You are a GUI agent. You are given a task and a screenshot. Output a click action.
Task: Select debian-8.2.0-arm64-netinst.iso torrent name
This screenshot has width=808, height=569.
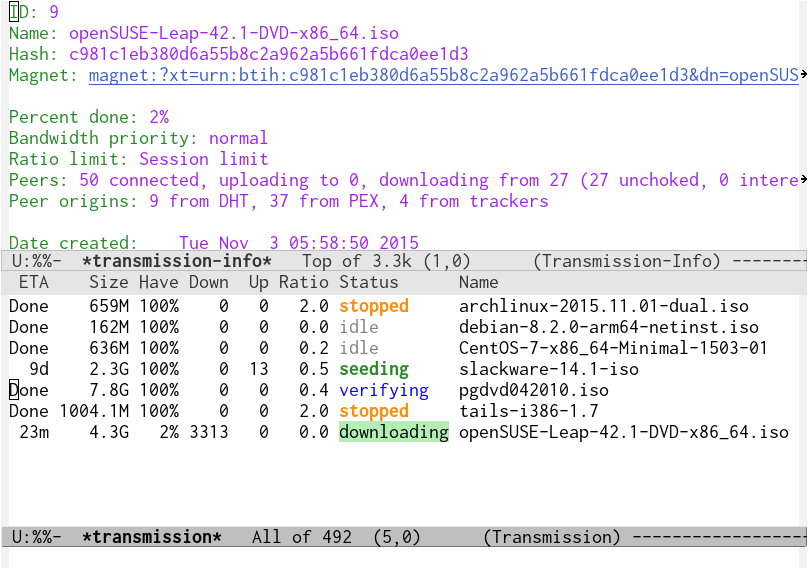click(x=609, y=327)
